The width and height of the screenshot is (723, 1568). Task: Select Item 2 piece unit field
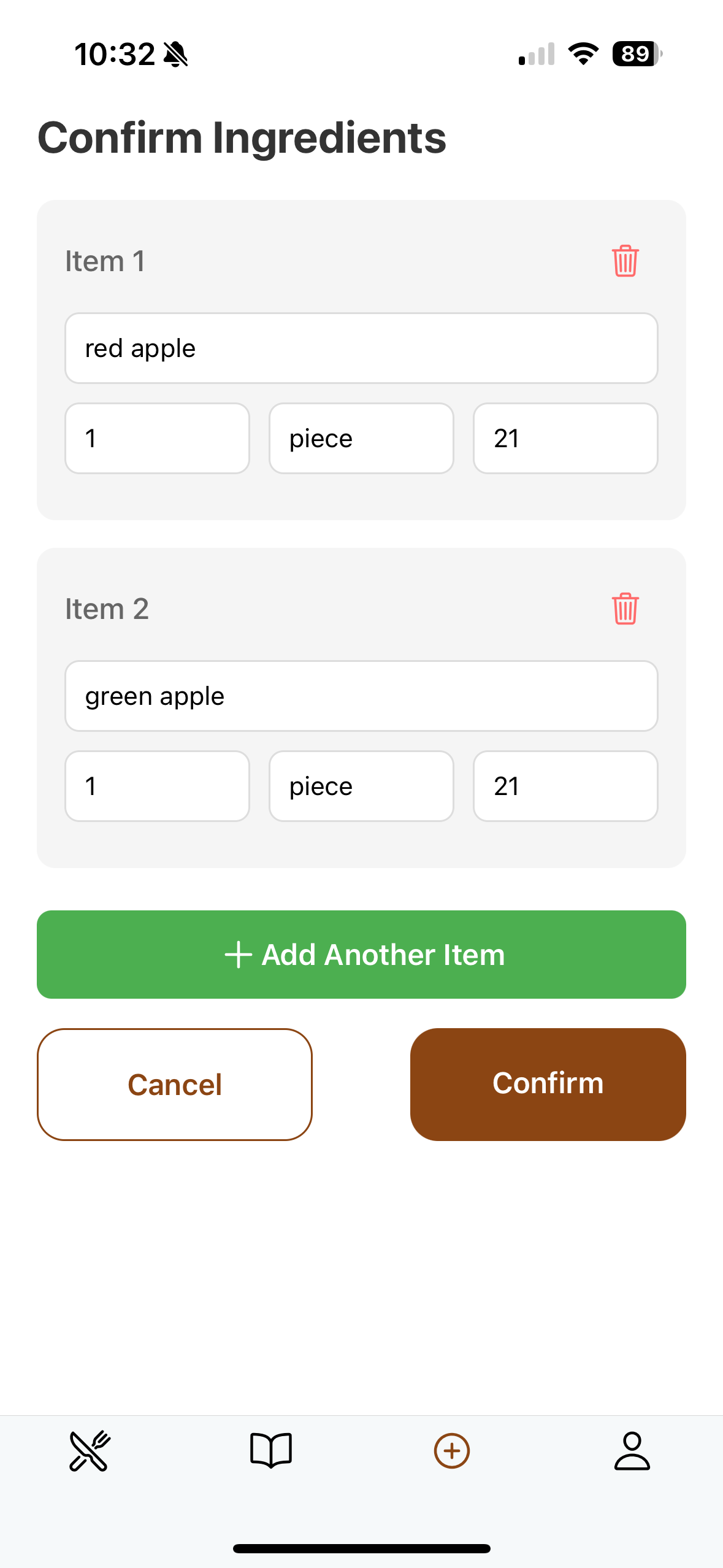361,786
